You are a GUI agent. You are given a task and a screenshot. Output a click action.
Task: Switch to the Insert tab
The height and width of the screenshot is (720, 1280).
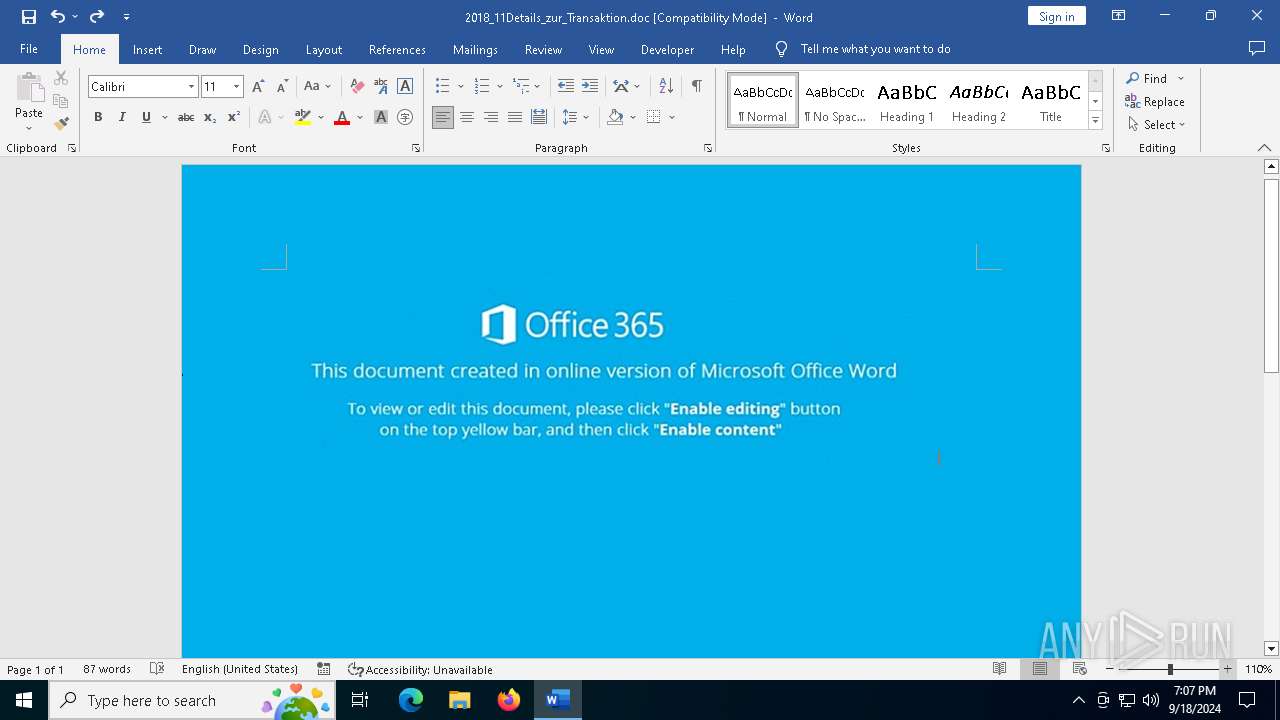[147, 49]
